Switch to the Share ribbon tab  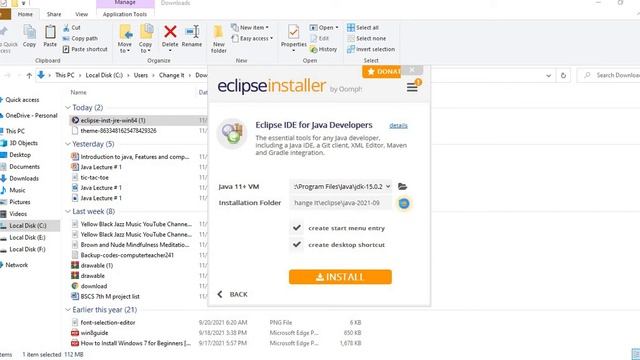pyautogui.click(x=54, y=14)
